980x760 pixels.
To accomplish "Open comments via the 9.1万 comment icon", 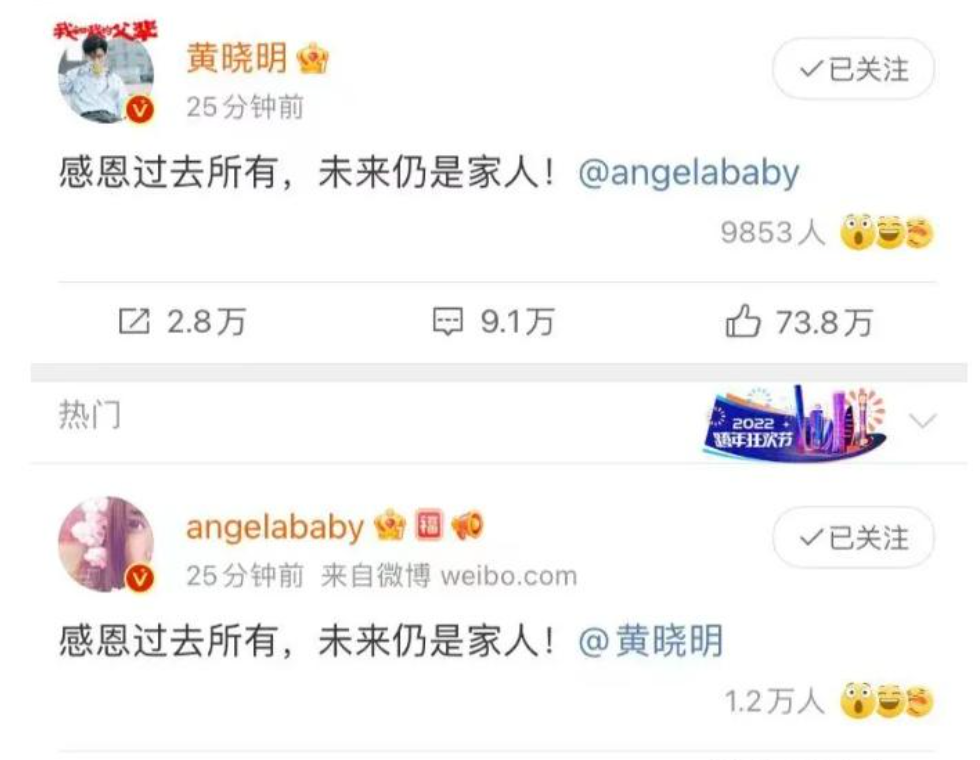I will (x=448, y=322).
